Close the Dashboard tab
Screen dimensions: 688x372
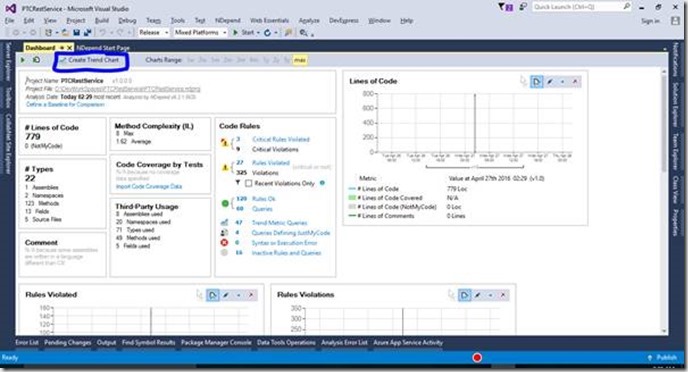69,48
